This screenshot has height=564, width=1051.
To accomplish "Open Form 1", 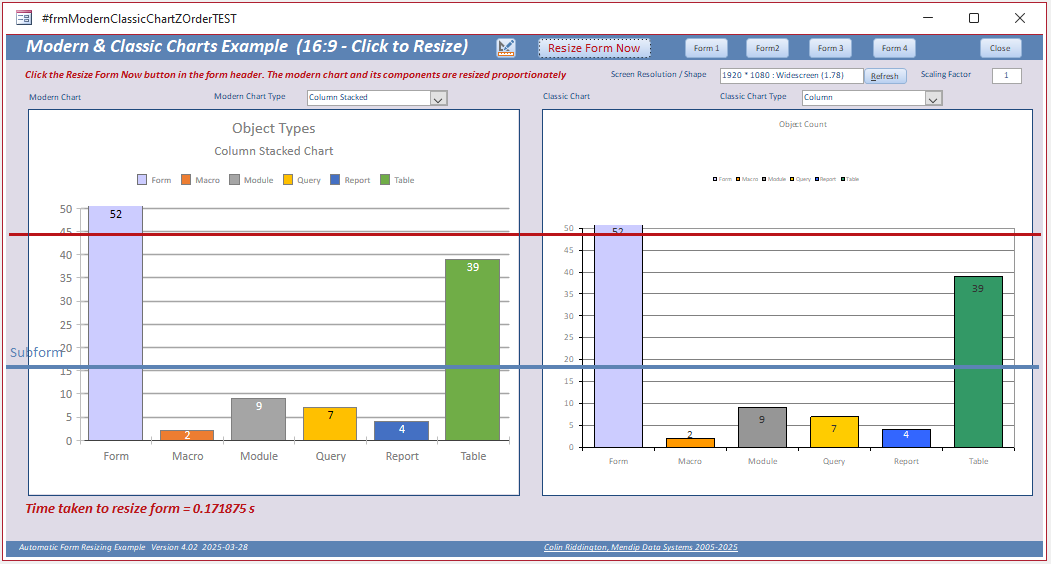I will tap(706, 48).
